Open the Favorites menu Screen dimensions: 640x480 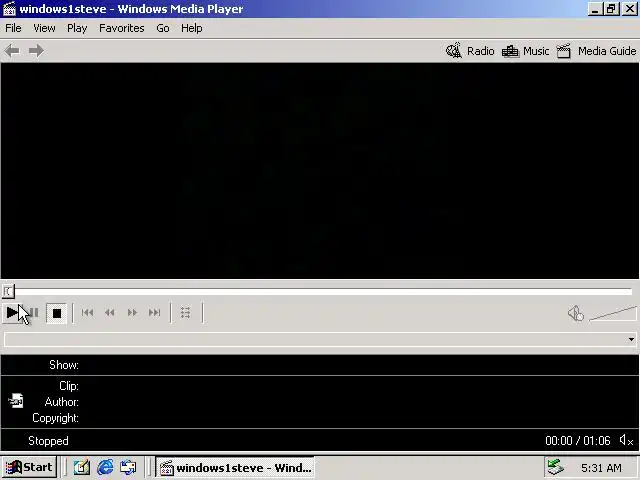tap(122, 28)
